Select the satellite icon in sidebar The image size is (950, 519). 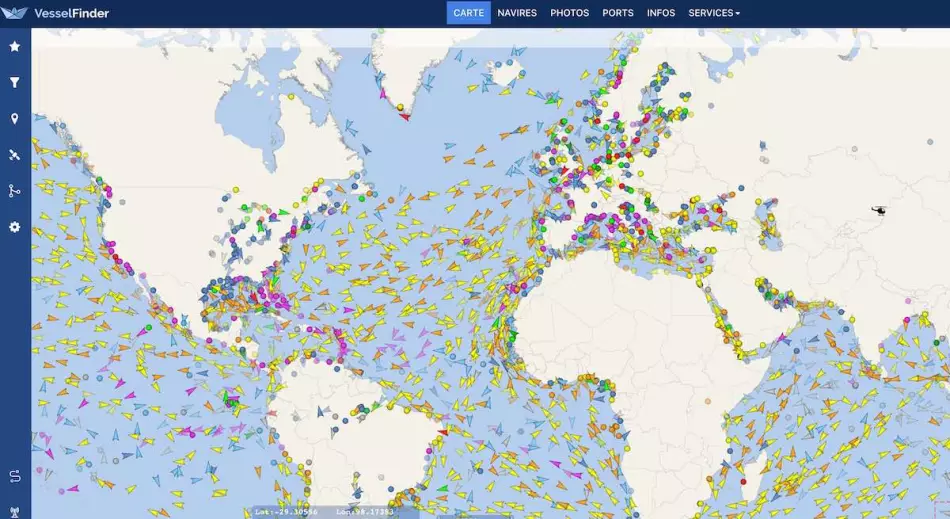click(x=15, y=155)
